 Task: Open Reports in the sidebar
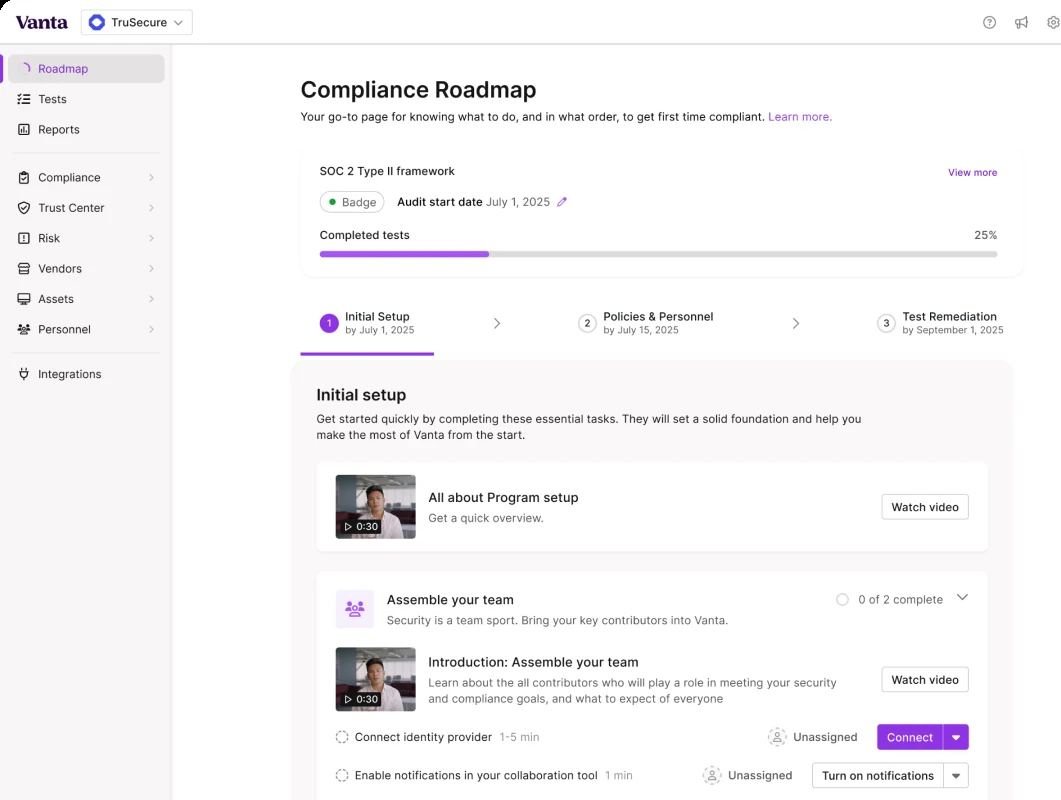pyautogui.click(x=87, y=129)
